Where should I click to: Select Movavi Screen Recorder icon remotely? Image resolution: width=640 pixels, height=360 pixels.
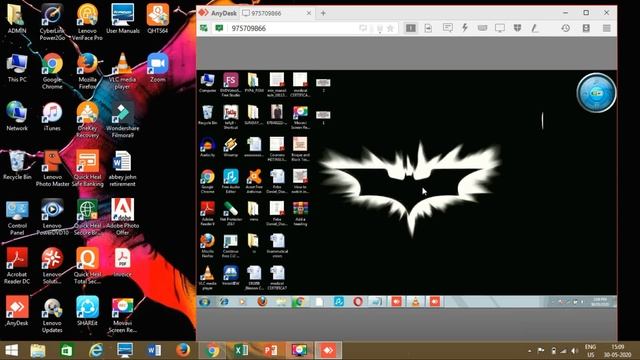click(300, 117)
